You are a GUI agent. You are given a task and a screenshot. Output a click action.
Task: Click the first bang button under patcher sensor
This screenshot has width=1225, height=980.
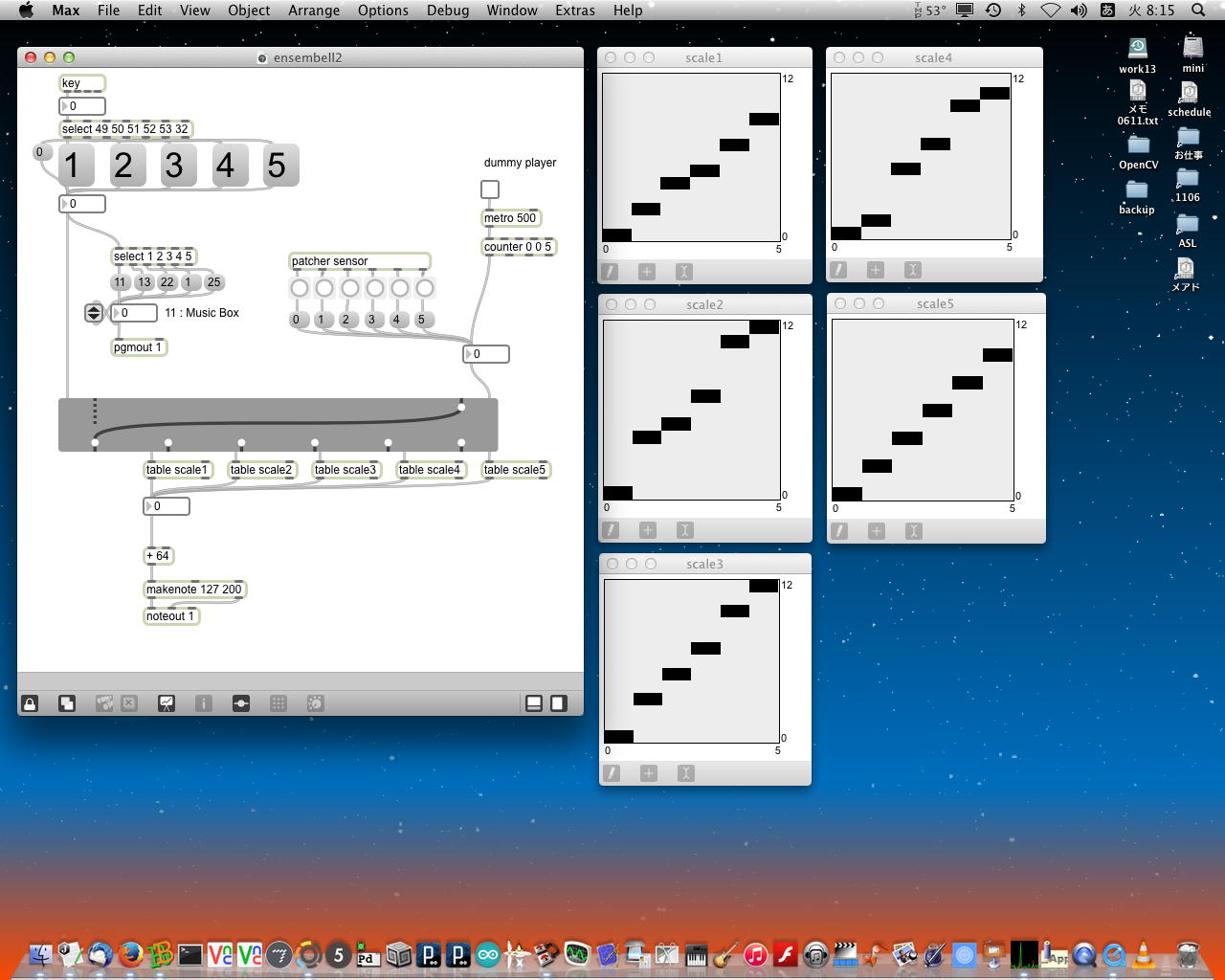(300, 288)
